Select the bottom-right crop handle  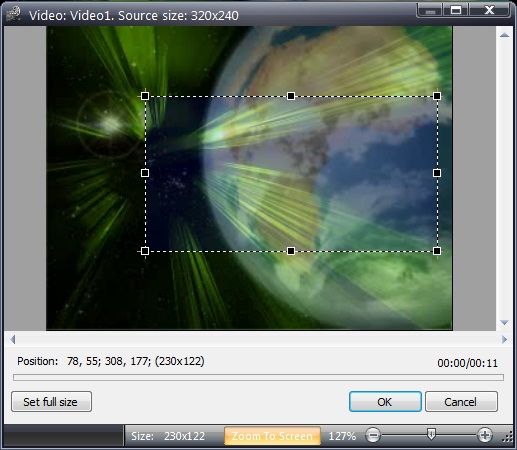coord(437,251)
